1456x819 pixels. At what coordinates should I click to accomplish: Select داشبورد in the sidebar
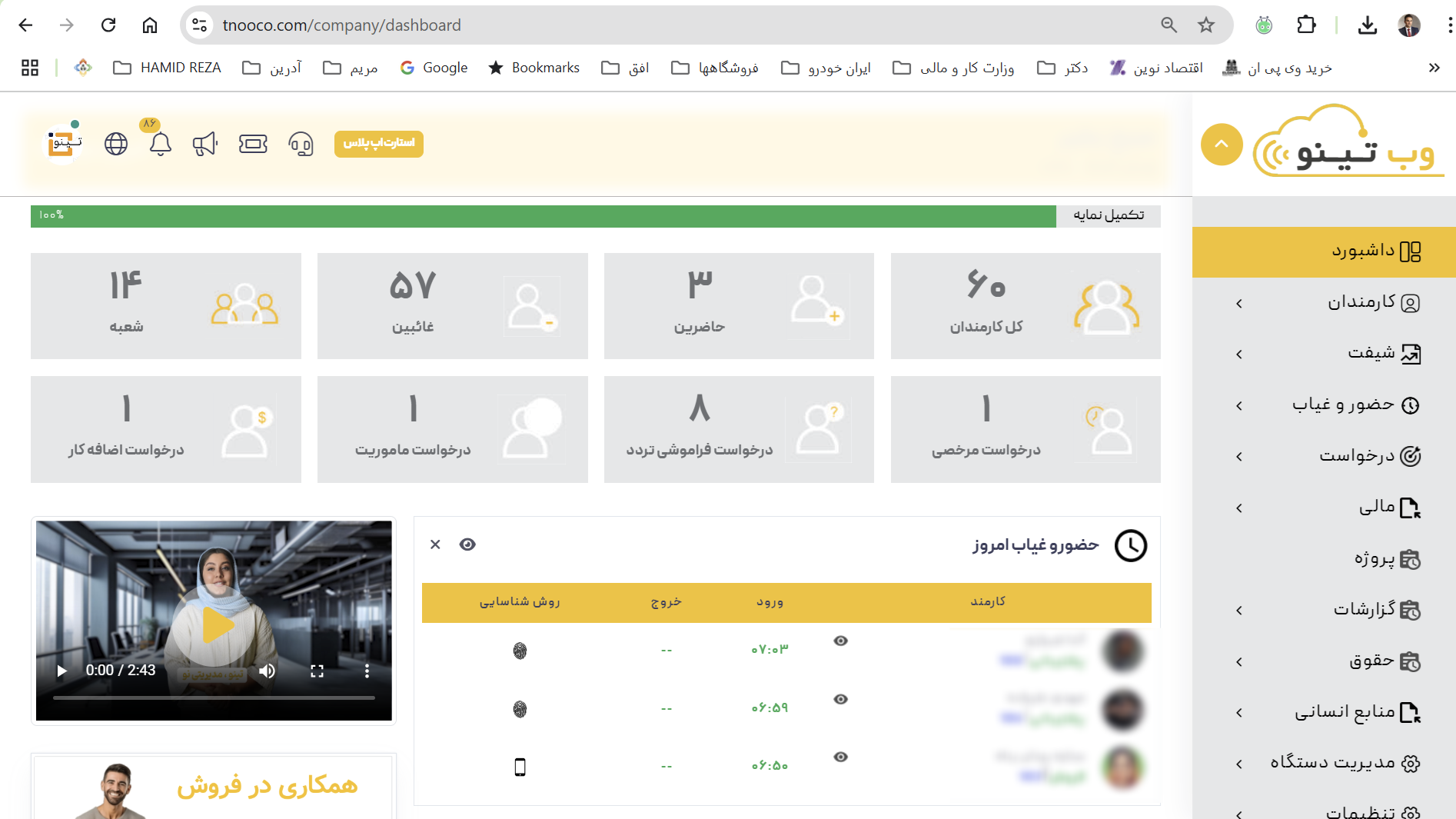click(x=1324, y=251)
